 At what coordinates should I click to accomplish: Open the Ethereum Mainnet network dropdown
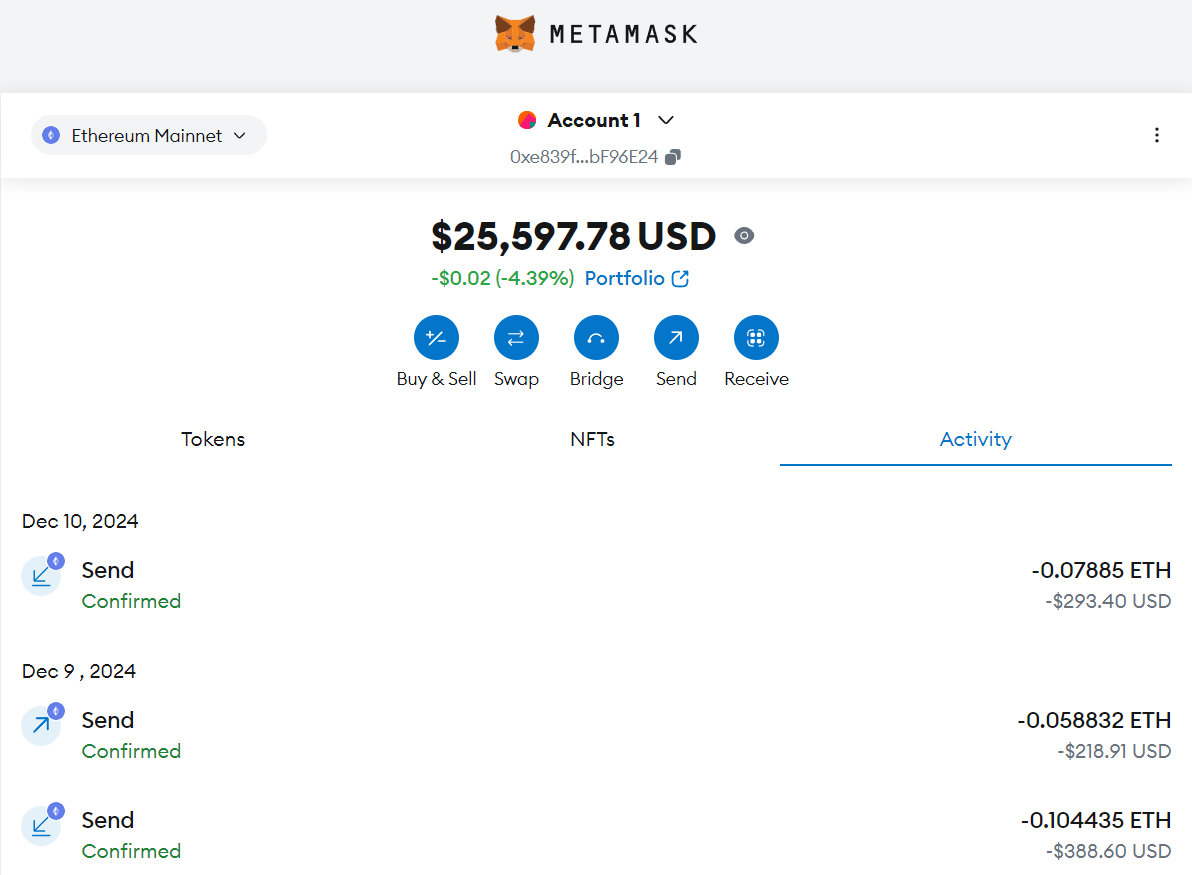[148, 135]
